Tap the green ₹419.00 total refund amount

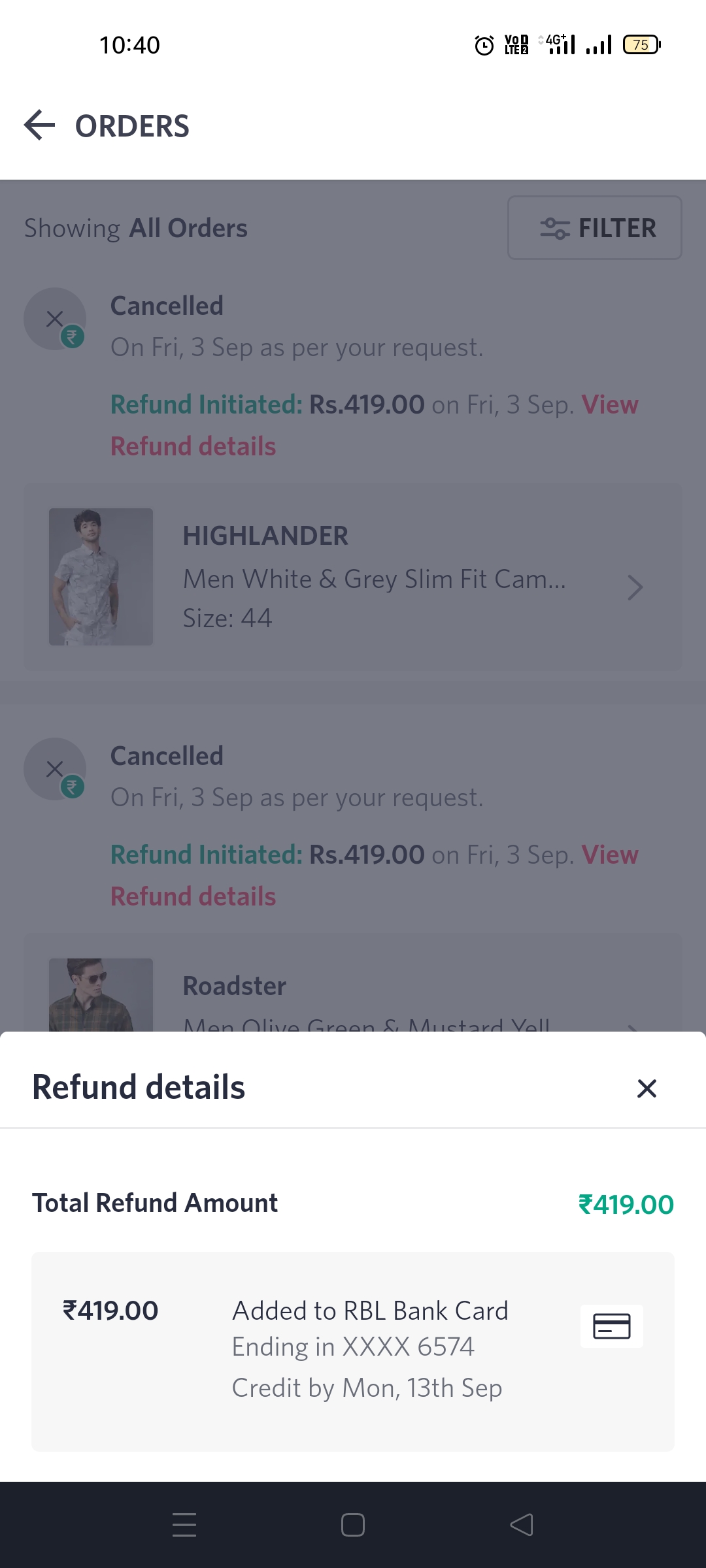(x=626, y=1205)
